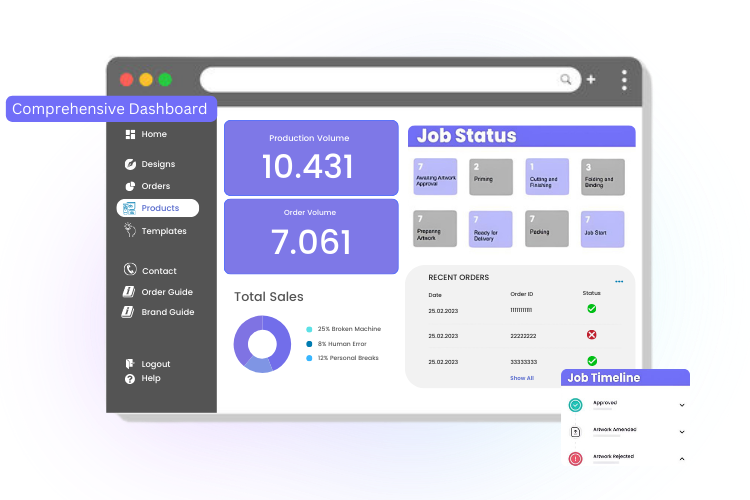Expand the Artwork Amended timeline entry
Screen dimensions: 750x500
[x=682, y=432]
